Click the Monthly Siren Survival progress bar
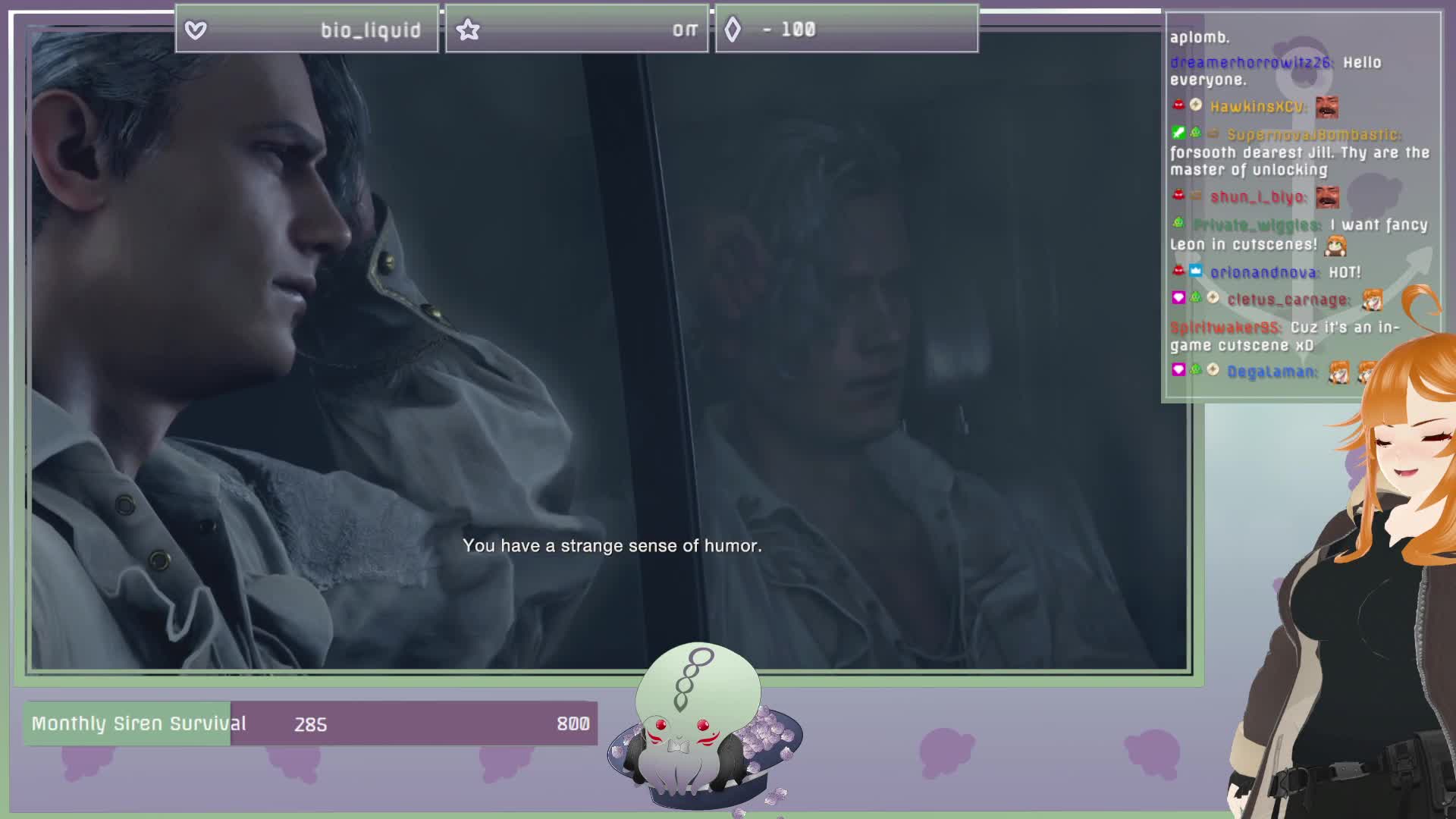This screenshot has height=819, width=1456. 311,723
